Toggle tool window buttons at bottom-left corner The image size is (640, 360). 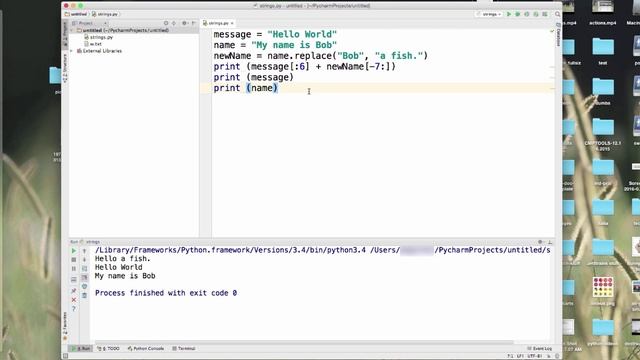click(65, 356)
